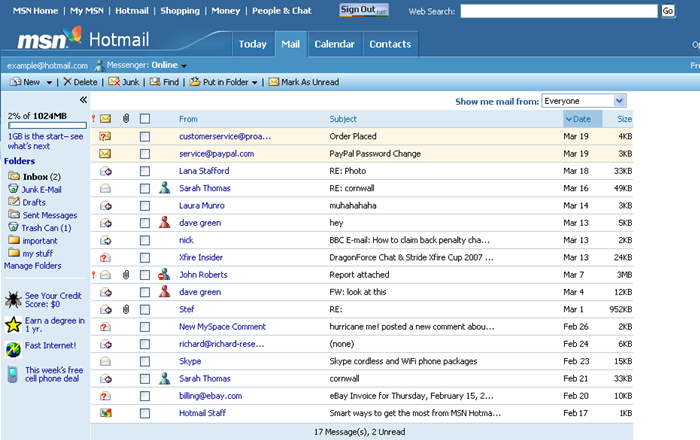Tick the checkbox for John Roberts email

click(145, 275)
